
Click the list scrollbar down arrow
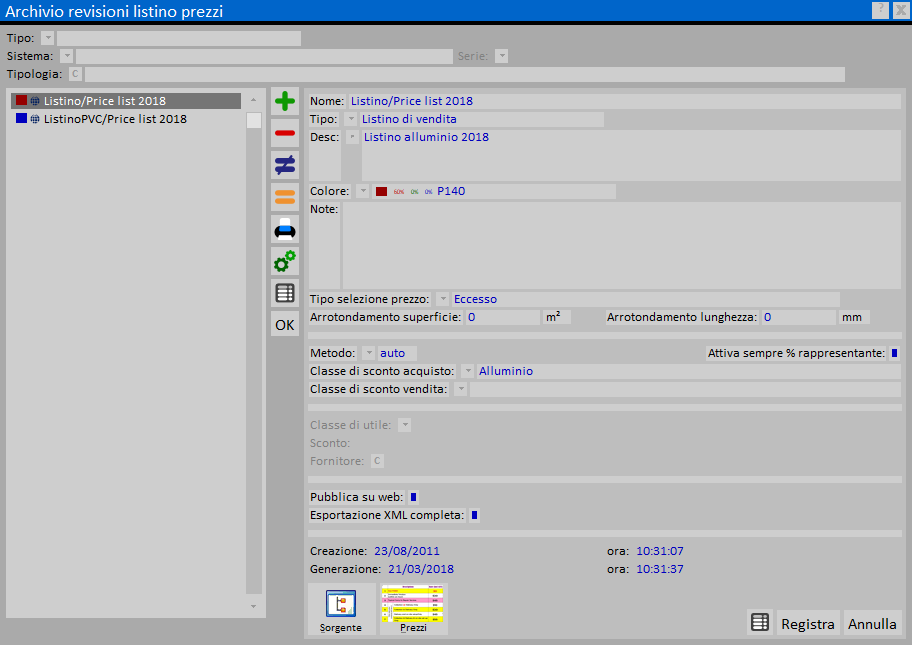pyautogui.click(x=254, y=607)
